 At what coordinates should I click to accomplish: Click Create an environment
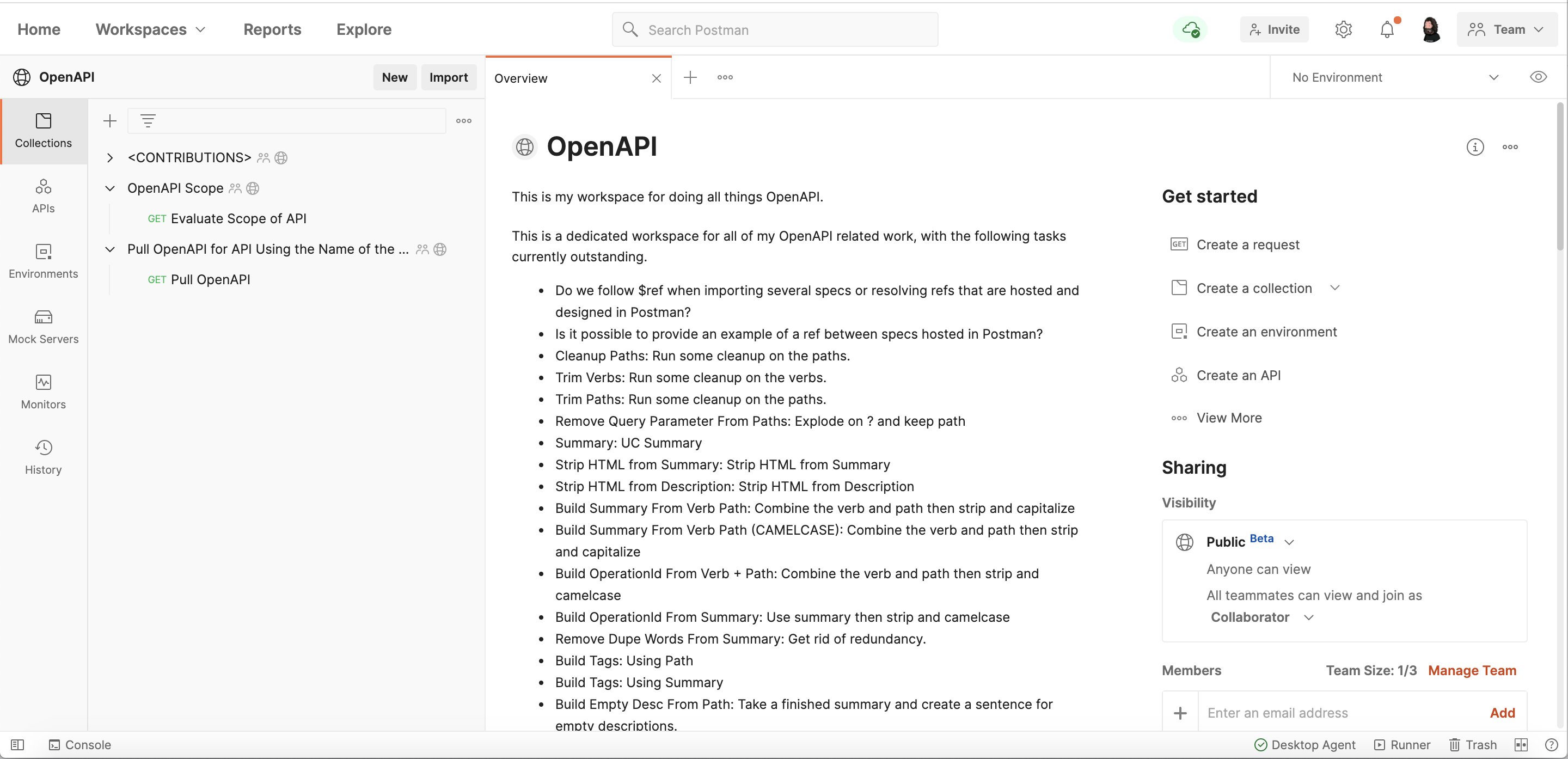tap(1254, 331)
